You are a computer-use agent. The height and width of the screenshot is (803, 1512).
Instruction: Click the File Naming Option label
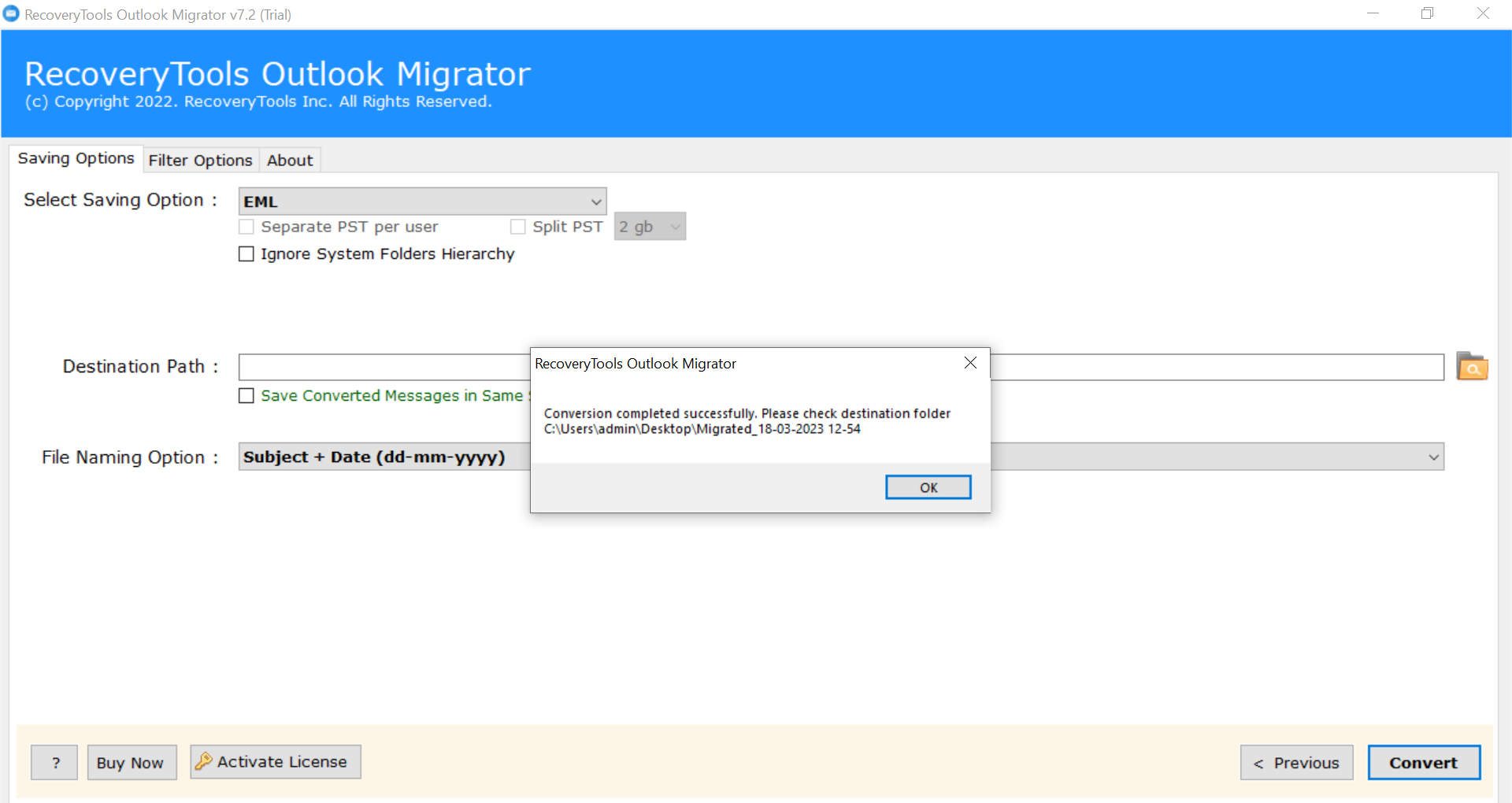coord(130,457)
